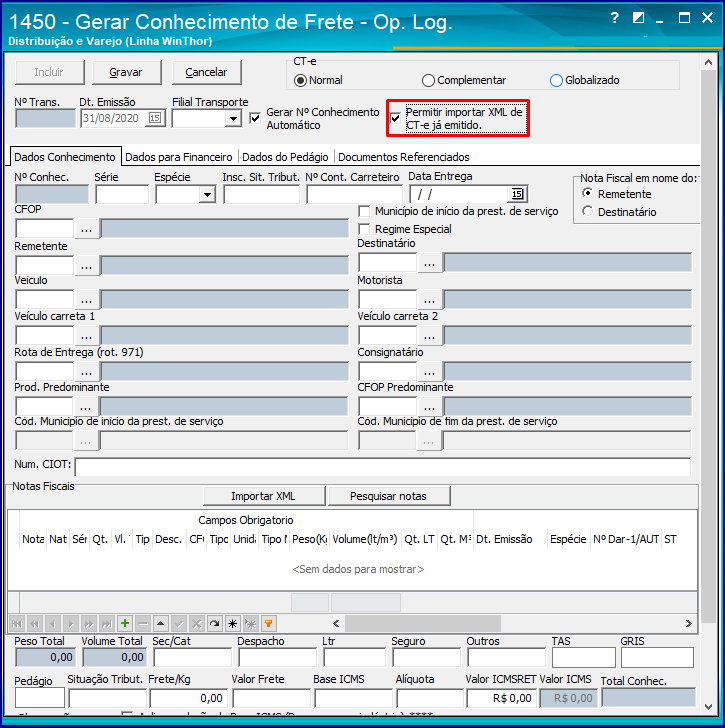The image size is (725, 728).
Task: Click into the Num. CIOT field
Action: click(x=382, y=466)
